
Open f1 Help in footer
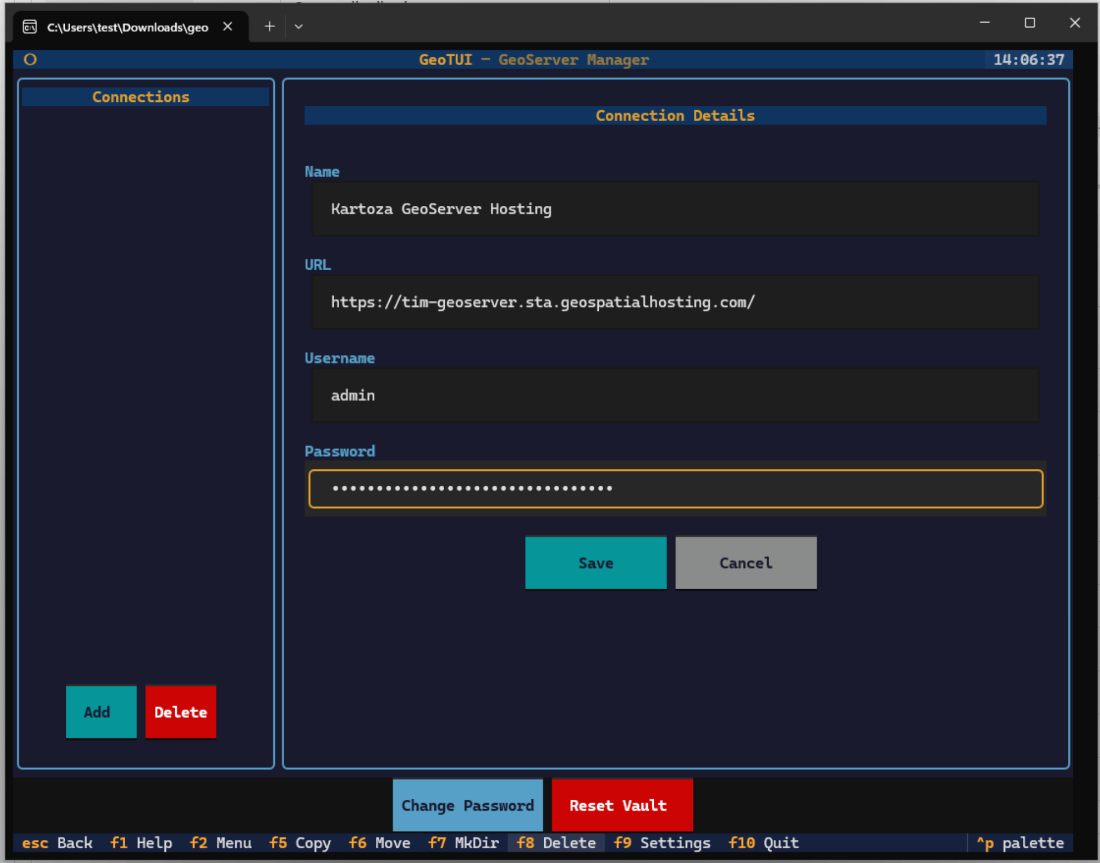[141, 843]
